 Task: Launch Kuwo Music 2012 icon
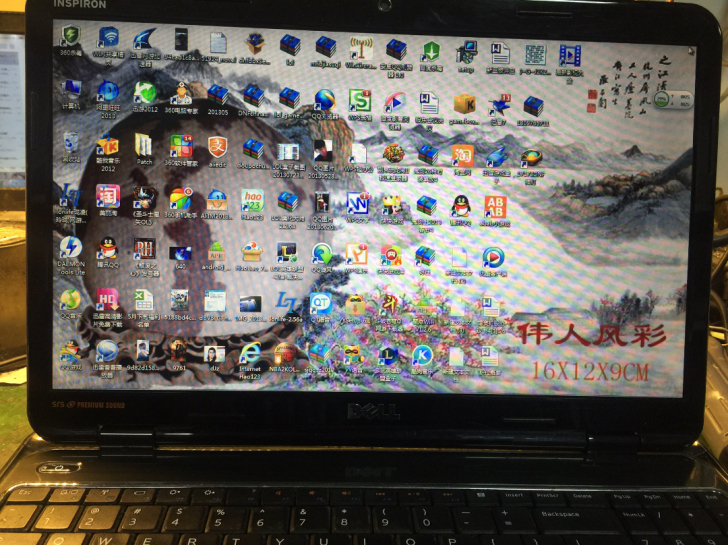pos(108,146)
